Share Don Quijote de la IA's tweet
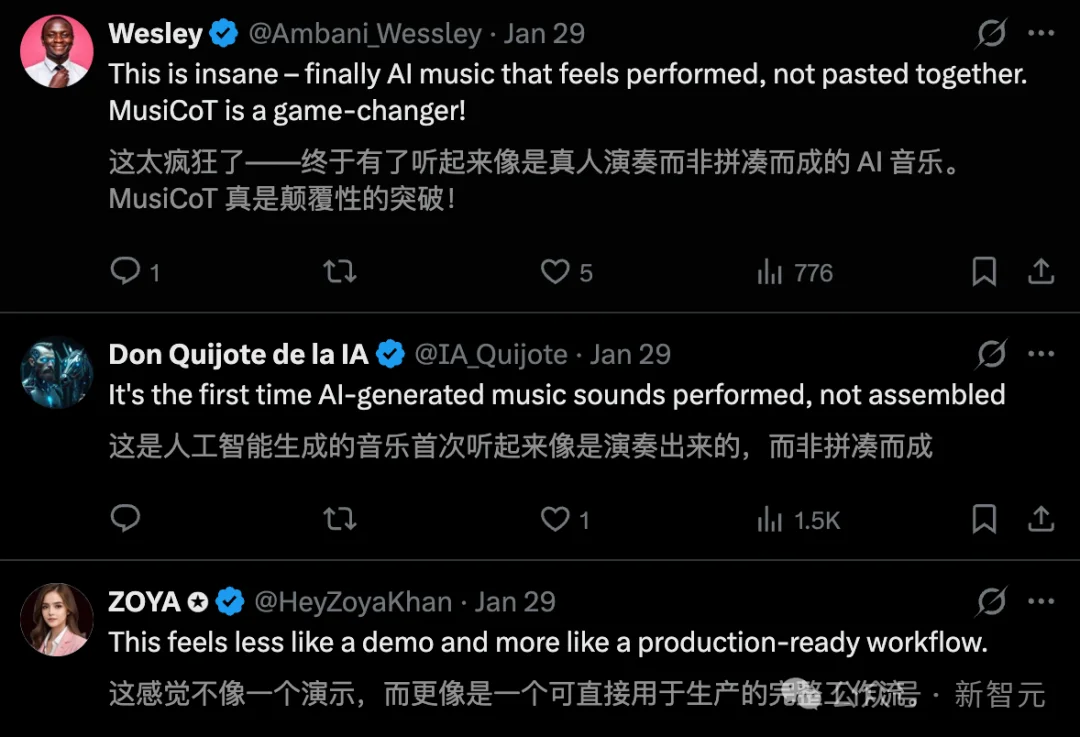This screenshot has height=737, width=1080. point(1040,518)
